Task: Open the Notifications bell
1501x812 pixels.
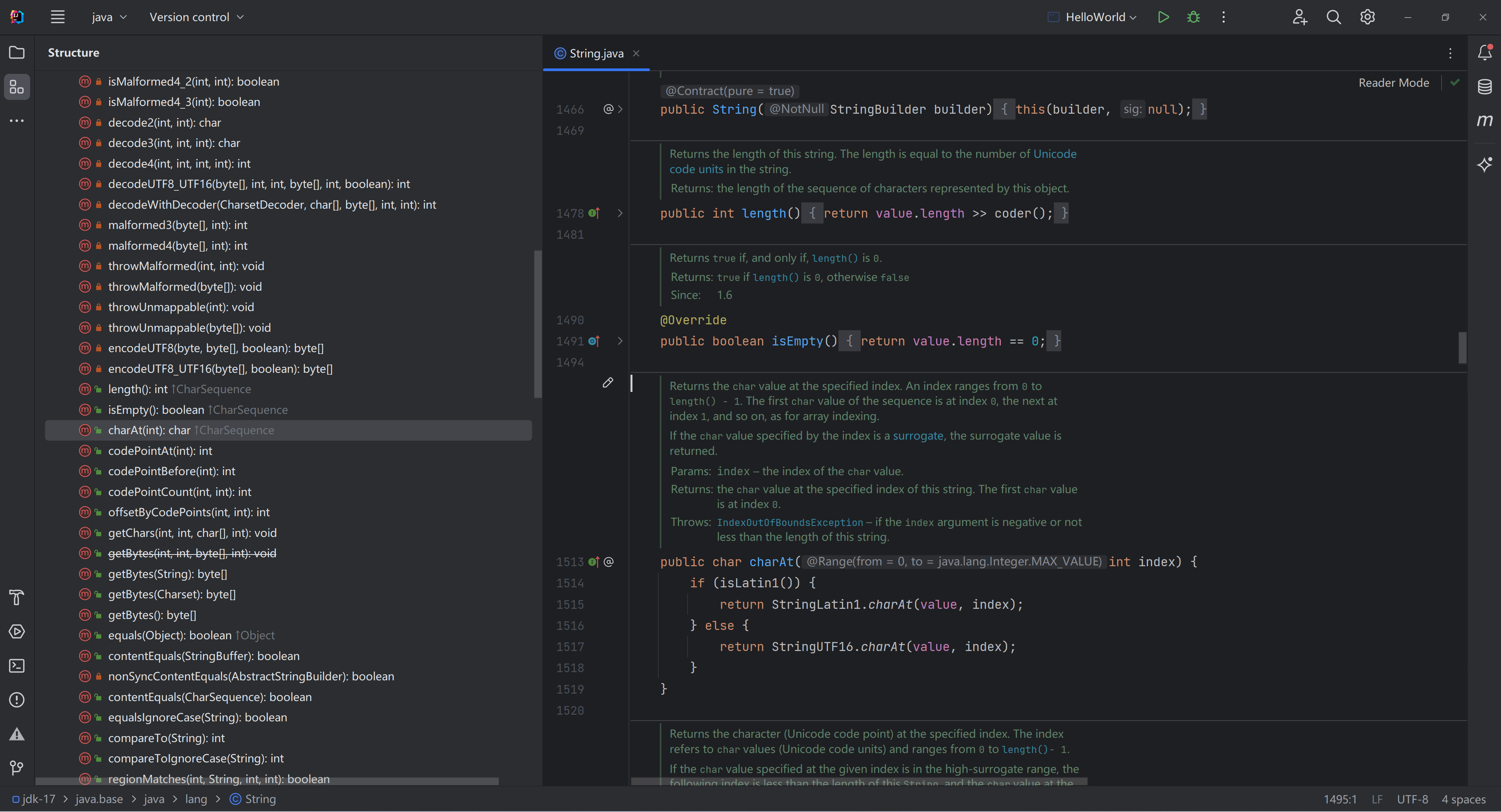Action: tap(1485, 52)
